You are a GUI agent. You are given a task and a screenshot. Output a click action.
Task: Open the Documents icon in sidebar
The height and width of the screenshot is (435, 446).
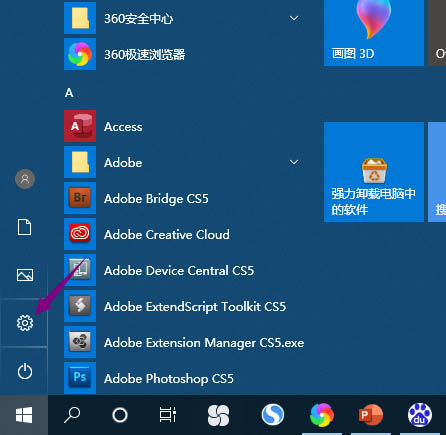pyautogui.click(x=25, y=227)
